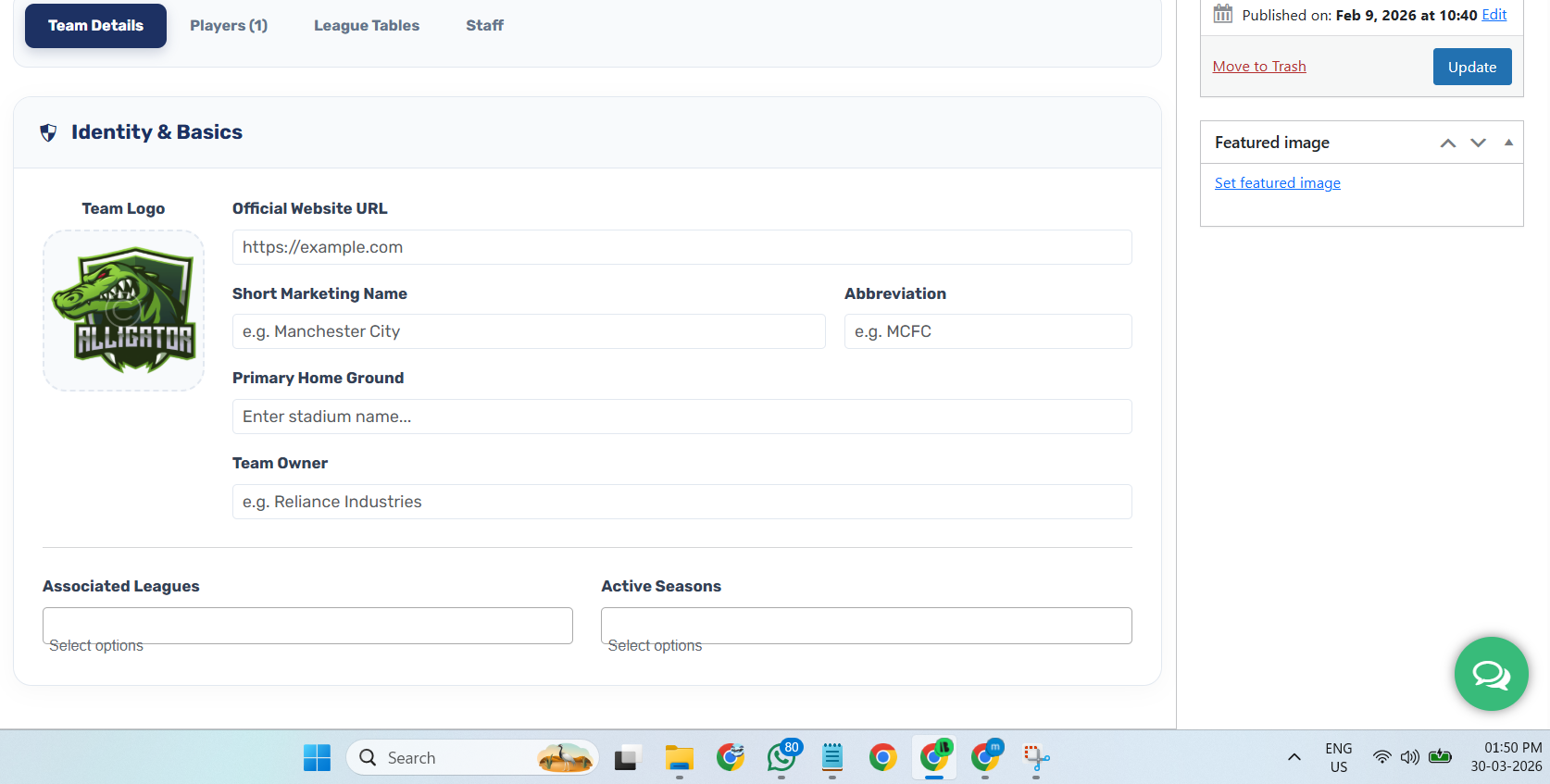
Task: Move Featured image panel down
Action: click(x=1478, y=143)
